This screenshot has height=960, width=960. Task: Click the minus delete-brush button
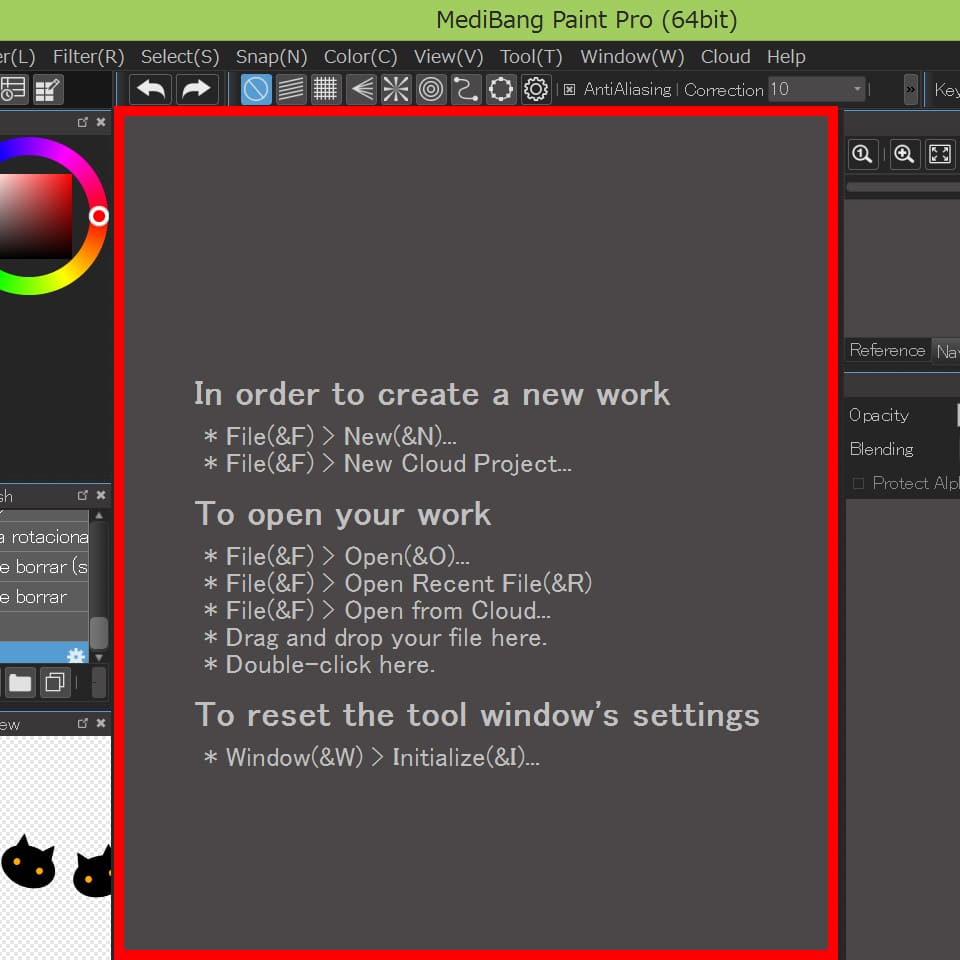pos(99,682)
